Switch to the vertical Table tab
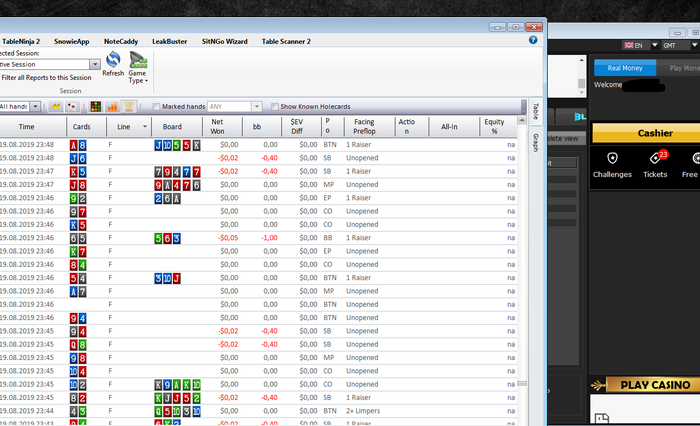 (536, 111)
